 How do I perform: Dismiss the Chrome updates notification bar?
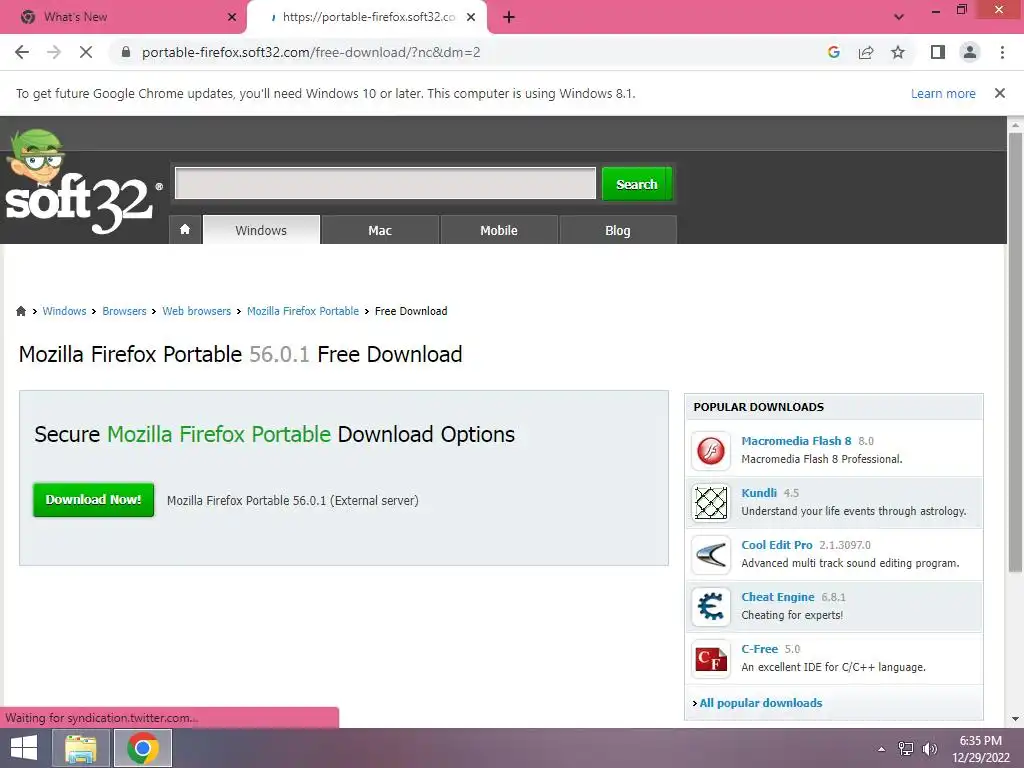tap(999, 93)
